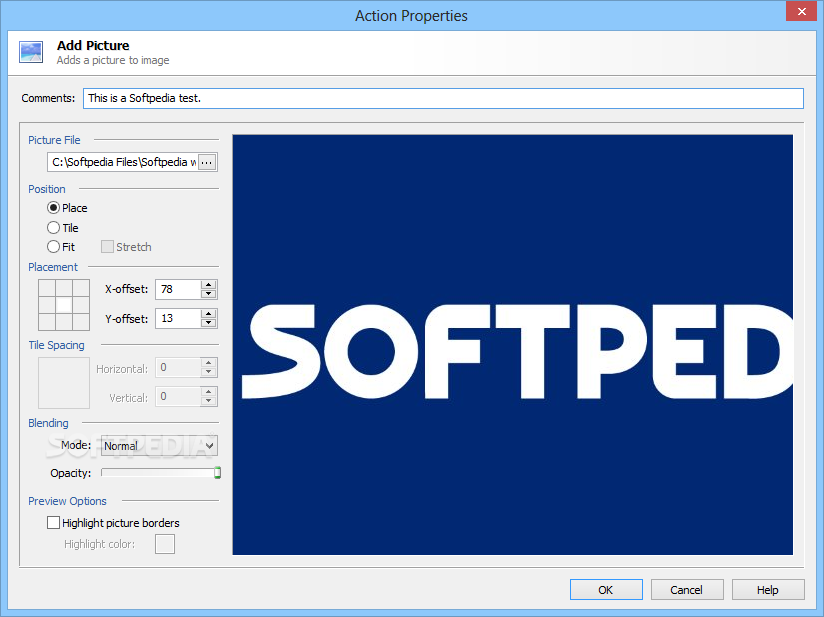Select bottom-left cell in placement grid

47,322
